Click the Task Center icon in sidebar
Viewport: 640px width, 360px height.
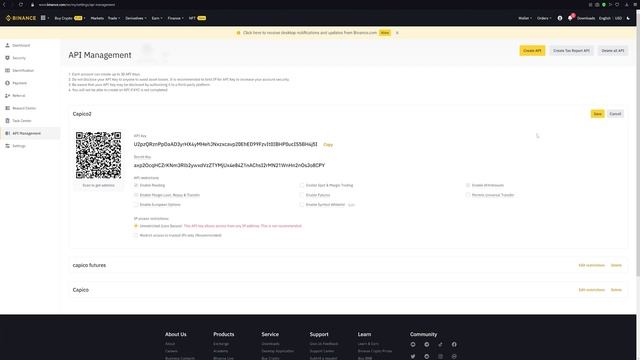(x=7, y=121)
